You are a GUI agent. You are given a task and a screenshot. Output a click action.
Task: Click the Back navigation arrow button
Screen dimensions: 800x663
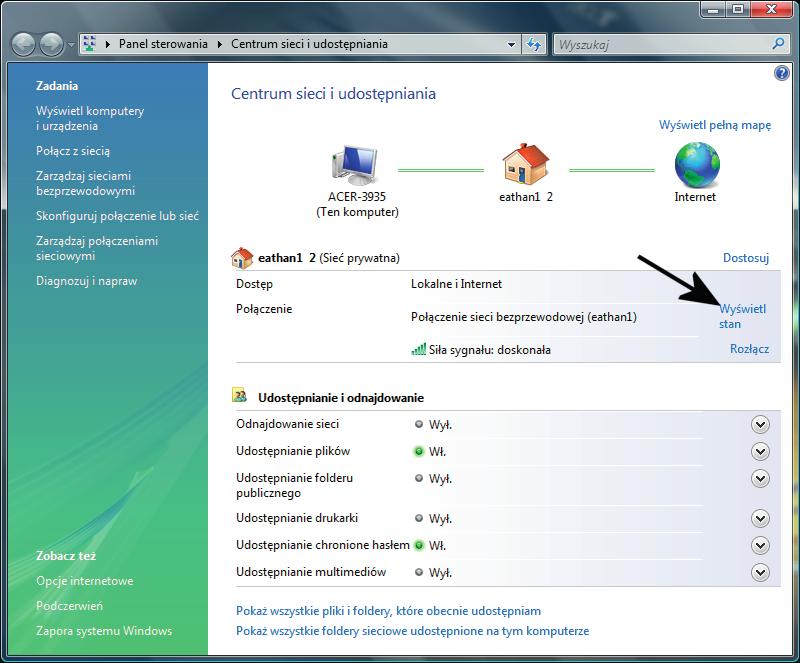click(23, 45)
